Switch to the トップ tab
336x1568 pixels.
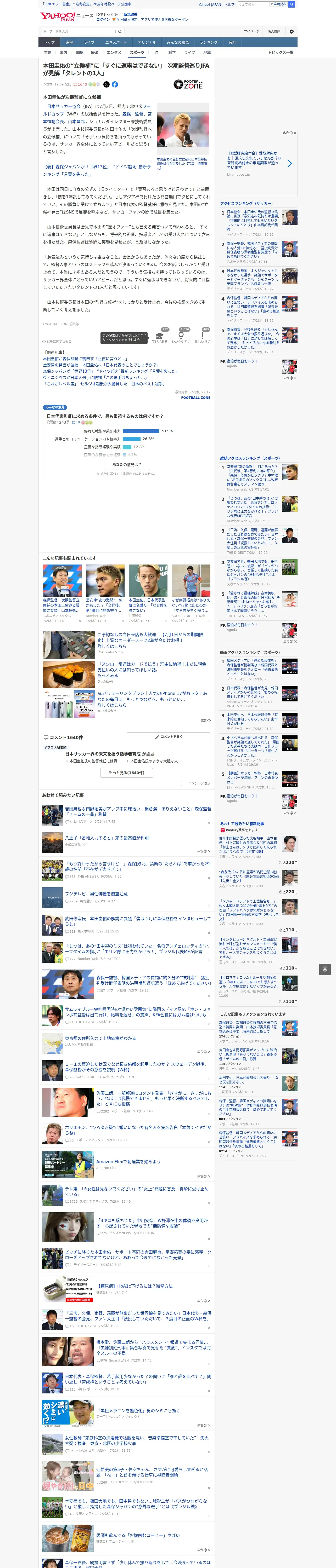49,43
